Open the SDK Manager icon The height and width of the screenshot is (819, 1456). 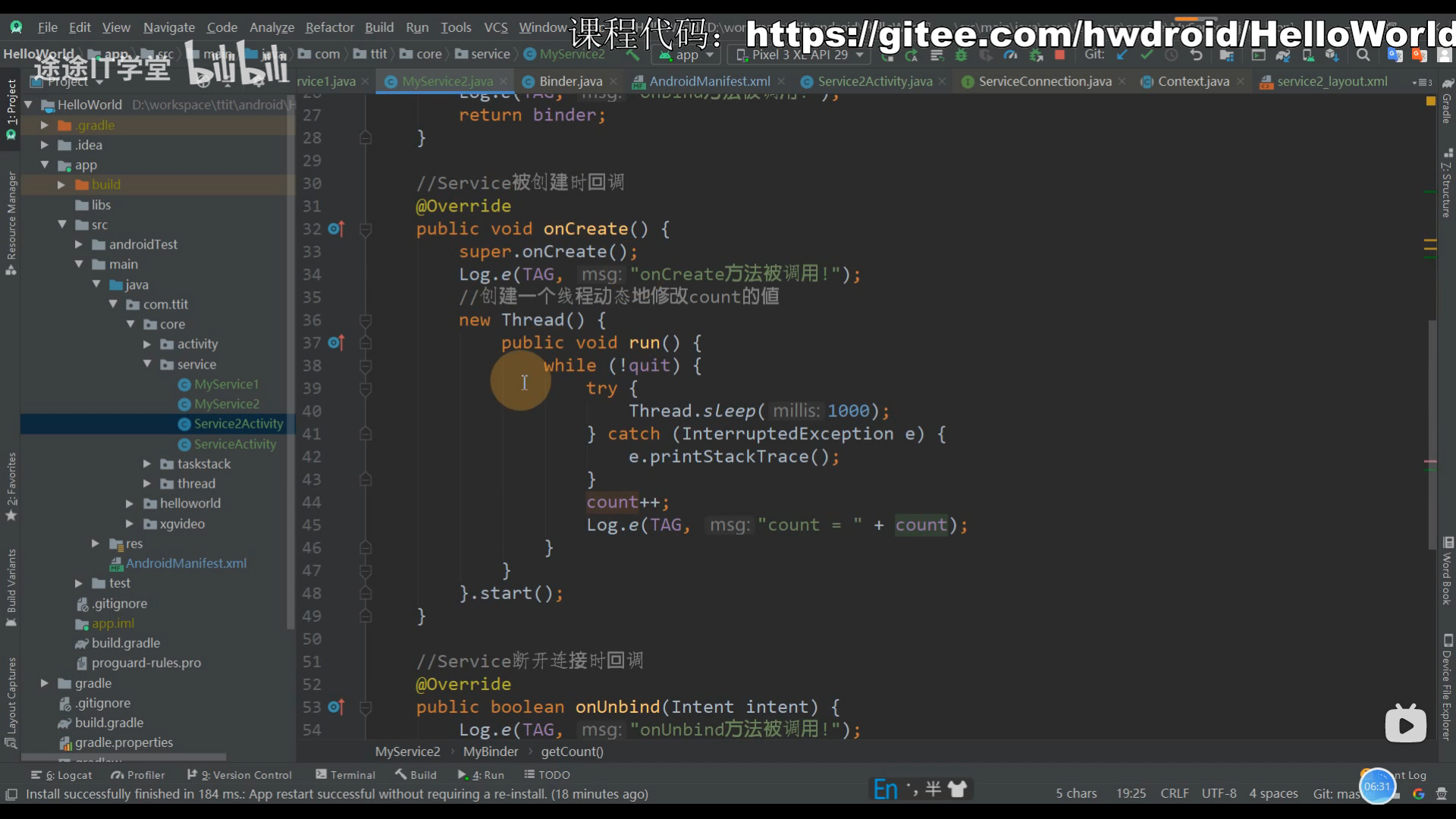[1332, 55]
